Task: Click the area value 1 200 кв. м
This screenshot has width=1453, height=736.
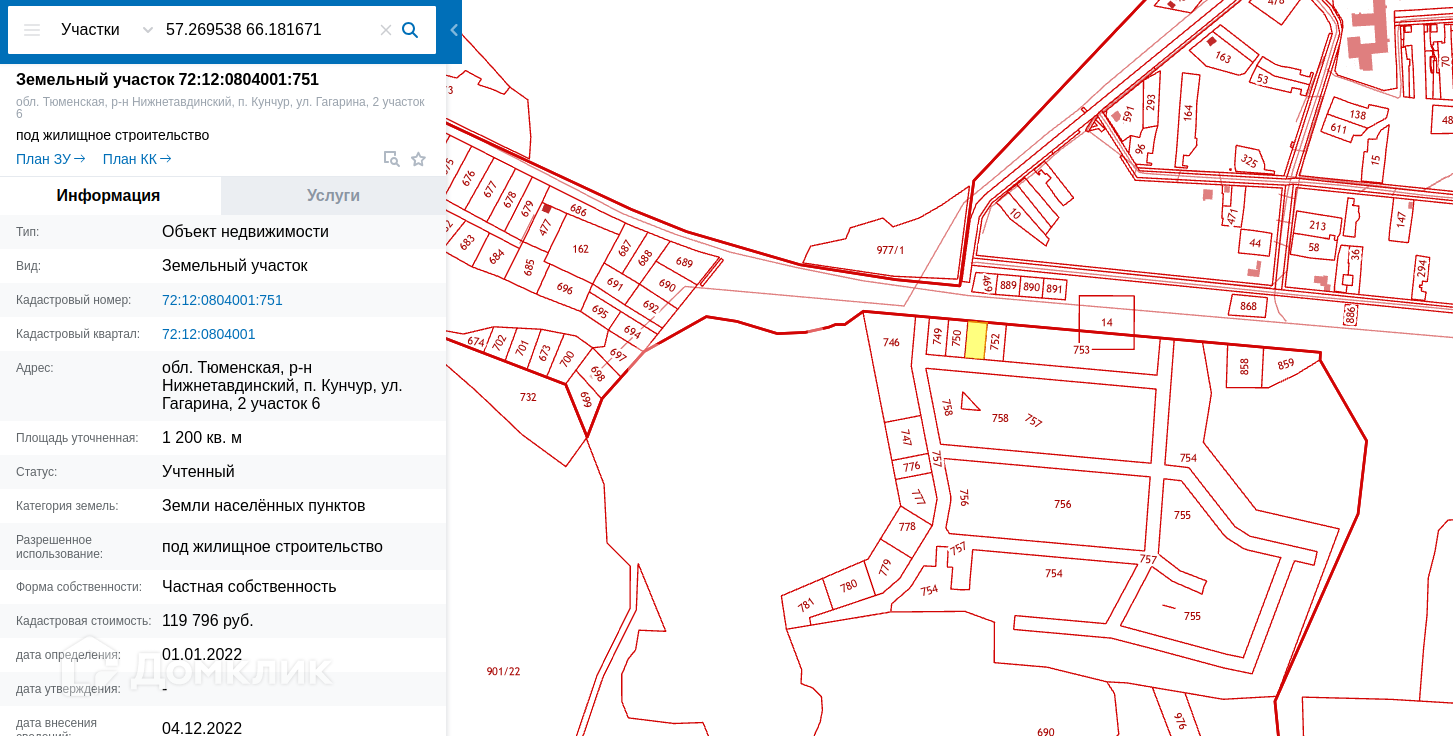Action: [202, 438]
